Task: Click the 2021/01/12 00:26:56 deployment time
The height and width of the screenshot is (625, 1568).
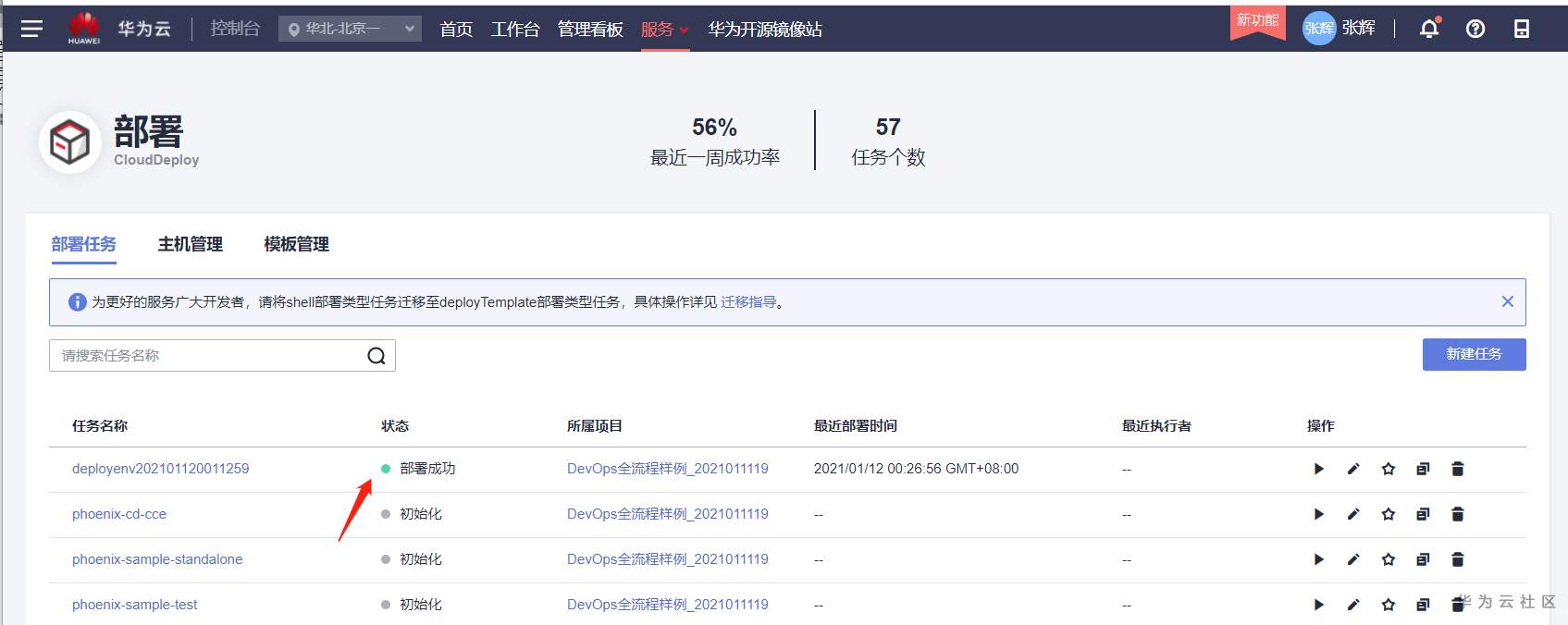Action: pyautogui.click(x=916, y=469)
